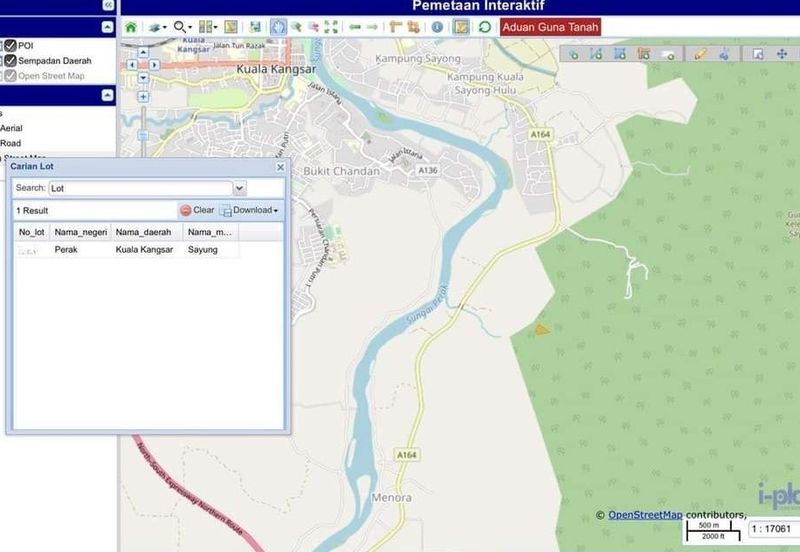The width and height of the screenshot is (800, 552).
Task: Uncheck the POI layer checkbox
Action: (10, 45)
